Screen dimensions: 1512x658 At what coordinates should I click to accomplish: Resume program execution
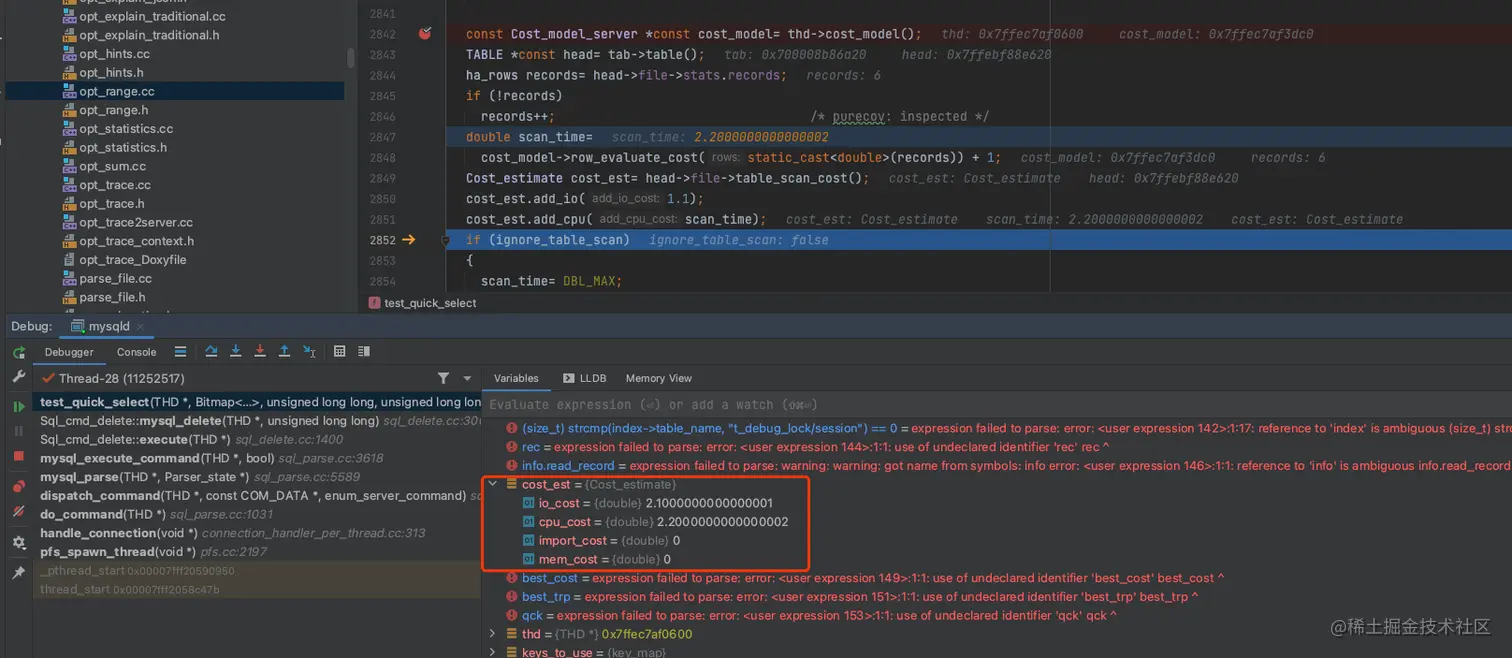tap(19, 407)
